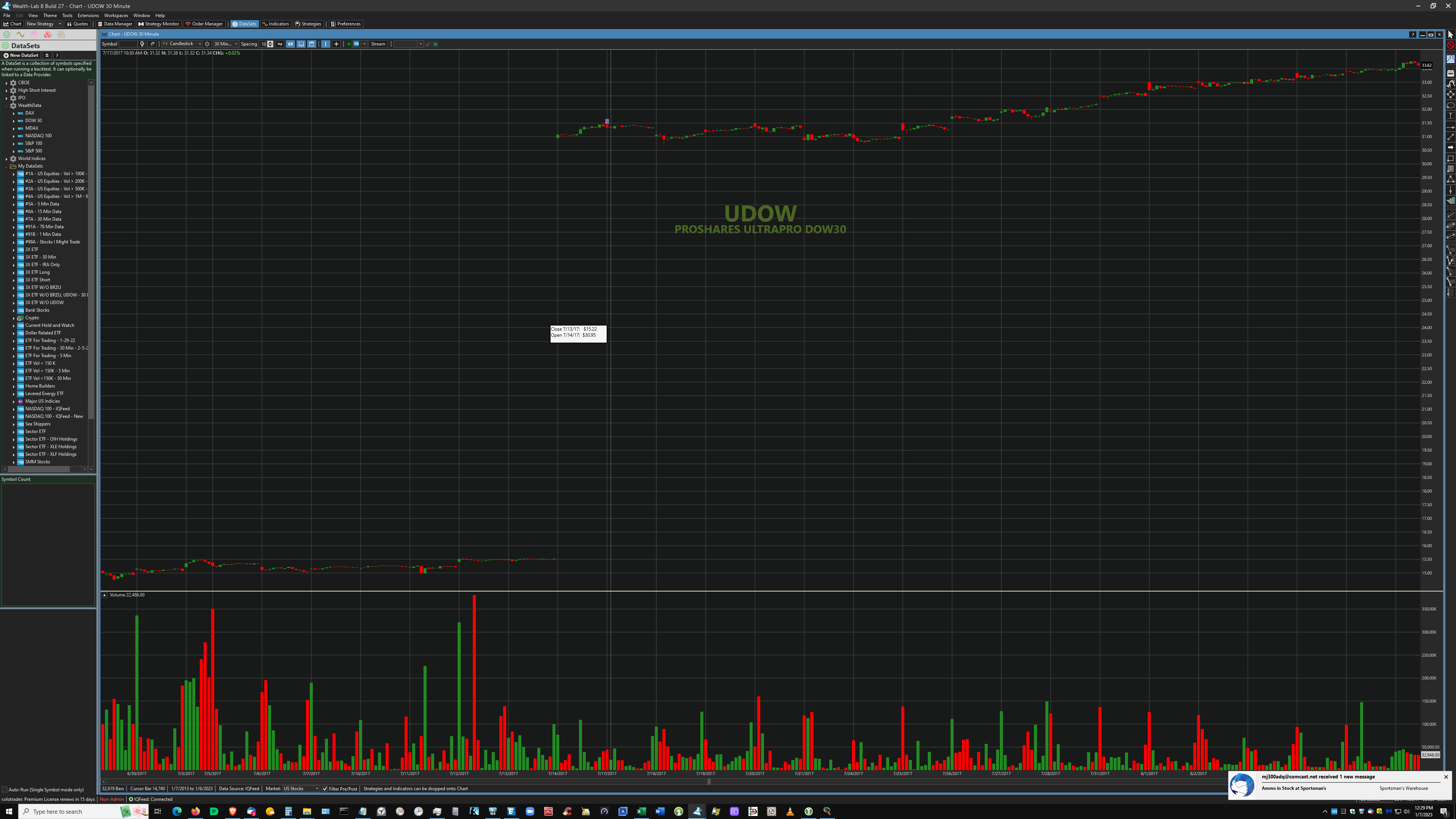The height and width of the screenshot is (819, 1456).
Task: Select the horizontal line drawing tool
Action: [x=1450, y=127]
